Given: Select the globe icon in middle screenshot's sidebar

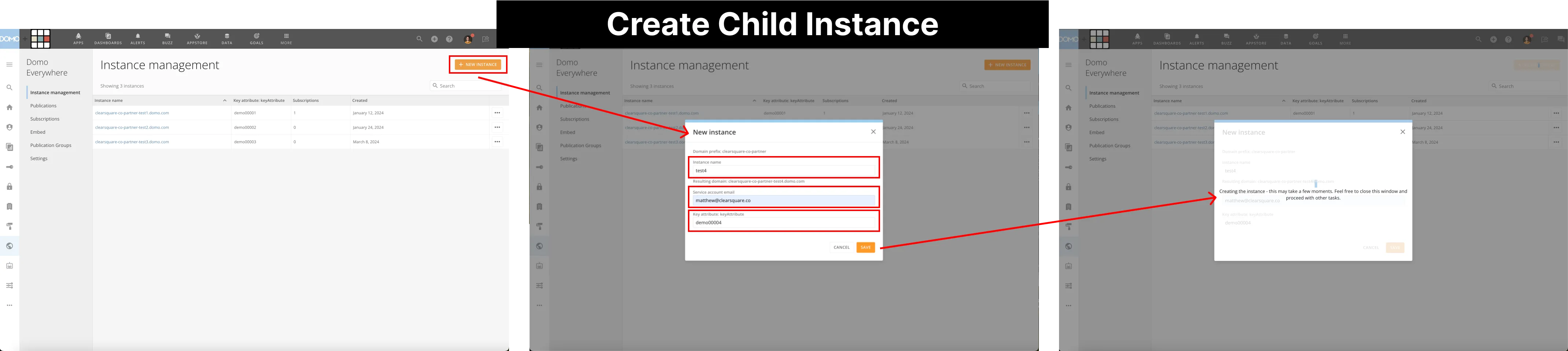Looking at the screenshot, I should 539,246.
